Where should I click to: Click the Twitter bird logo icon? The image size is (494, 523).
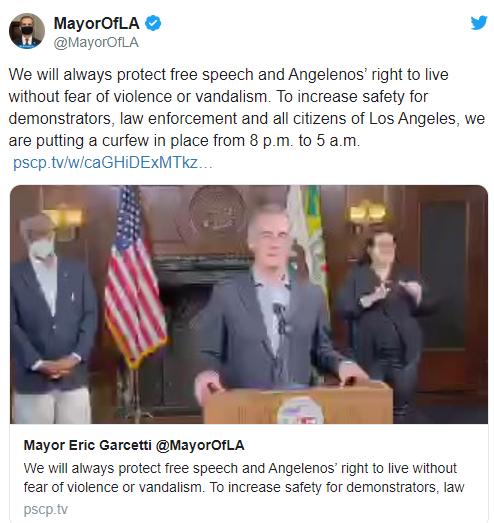[x=479, y=23]
